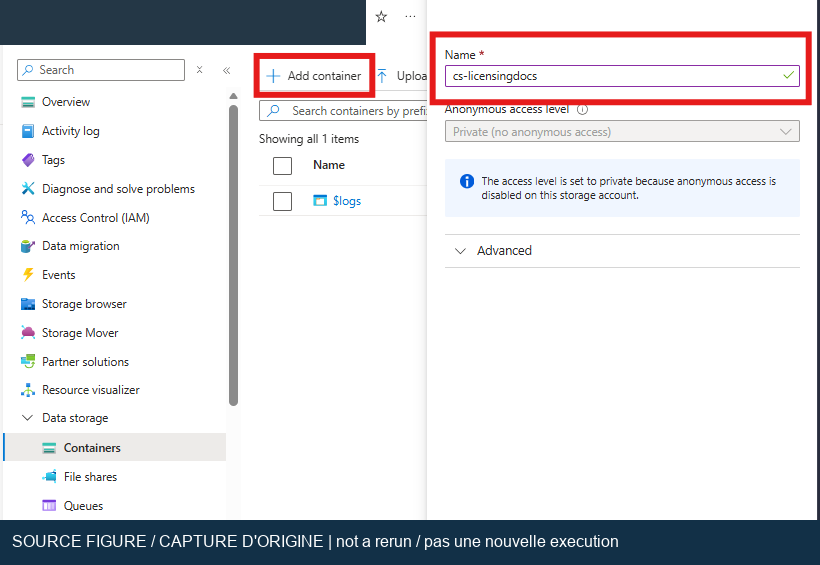Click the Activity log icon
The width and height of the screenshot is (820, 565).
pyautogui.click(x=28, y=131)
